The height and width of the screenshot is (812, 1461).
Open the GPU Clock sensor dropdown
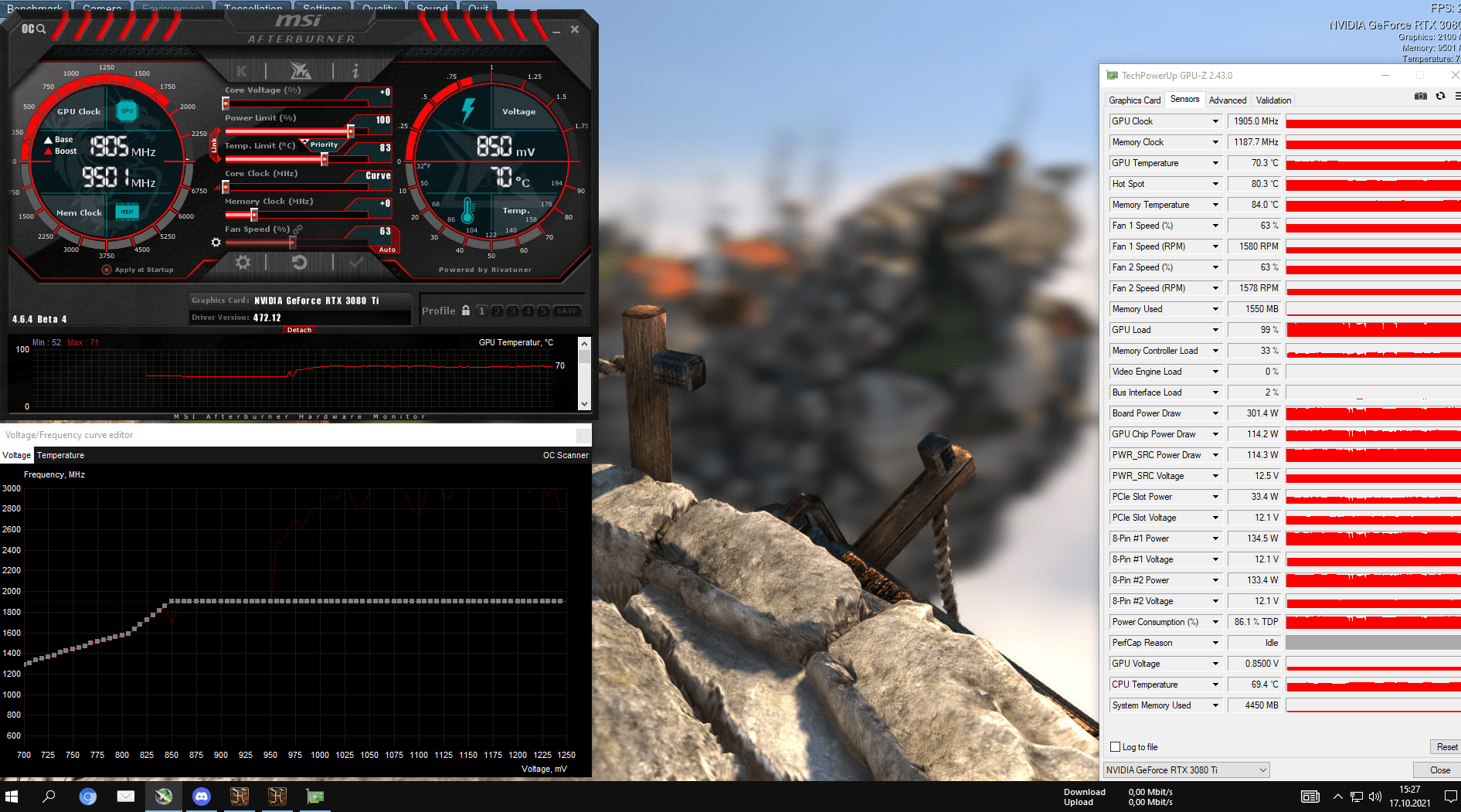pos(1215,121)
